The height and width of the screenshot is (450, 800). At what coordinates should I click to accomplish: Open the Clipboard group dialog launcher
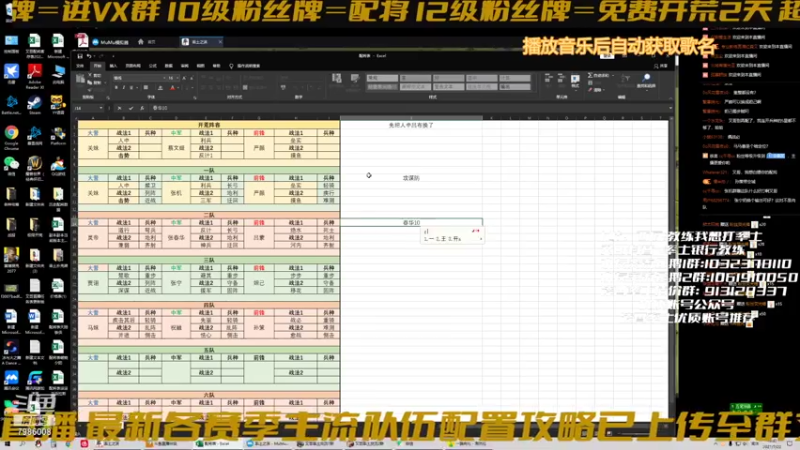108,97
